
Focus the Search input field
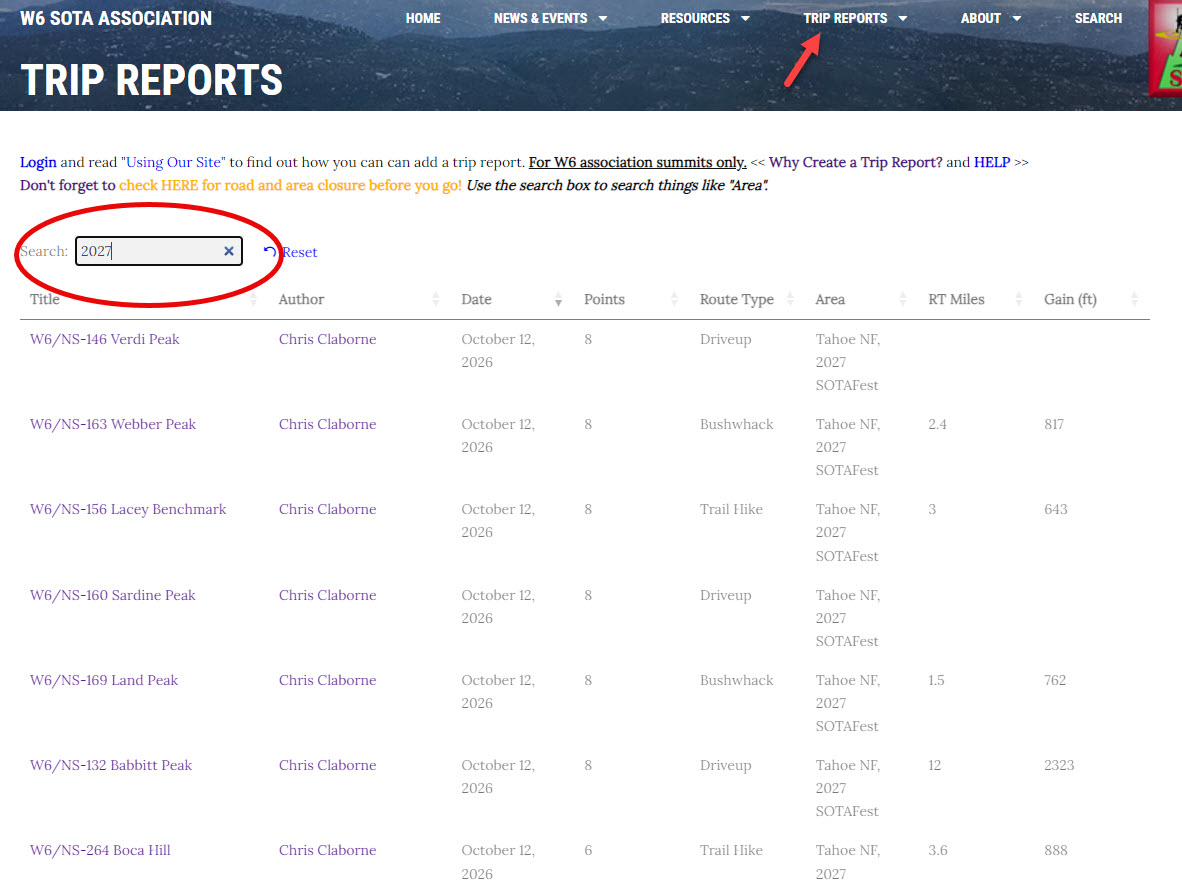click(158, 251)
